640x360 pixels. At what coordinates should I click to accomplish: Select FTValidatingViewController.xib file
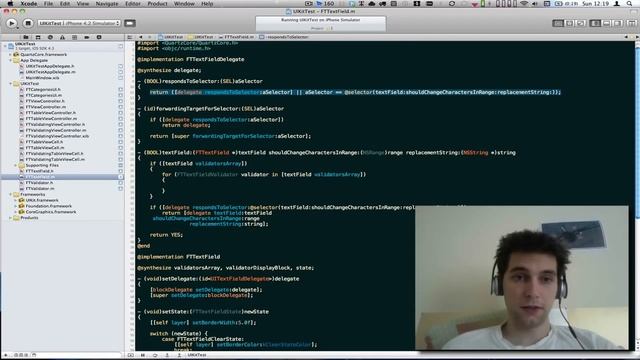click(57, 136)
